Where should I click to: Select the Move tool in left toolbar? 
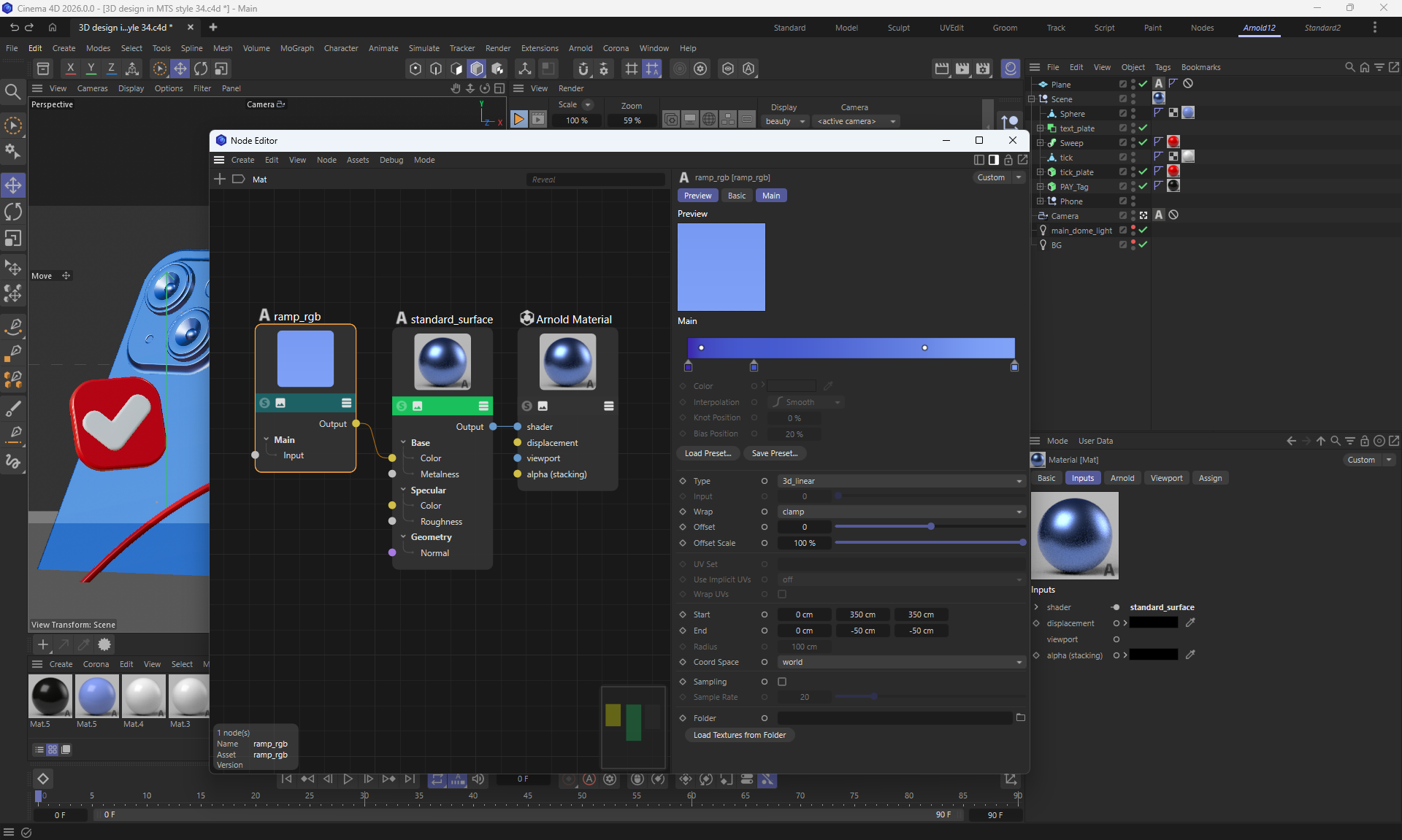click(13, 185)
